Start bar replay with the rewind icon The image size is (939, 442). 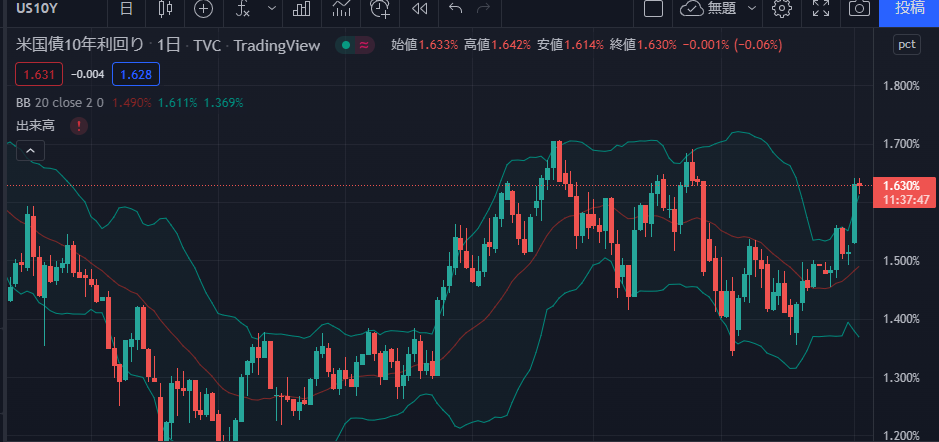click(x=420, y=9)
